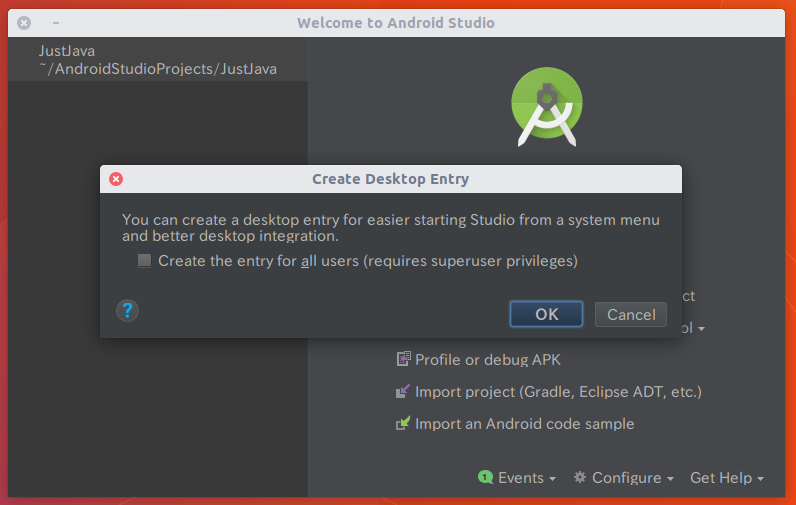Close the Welcome to Android Studio window
The height and width of the screenshot is (505, 796).
pos(24,23)
